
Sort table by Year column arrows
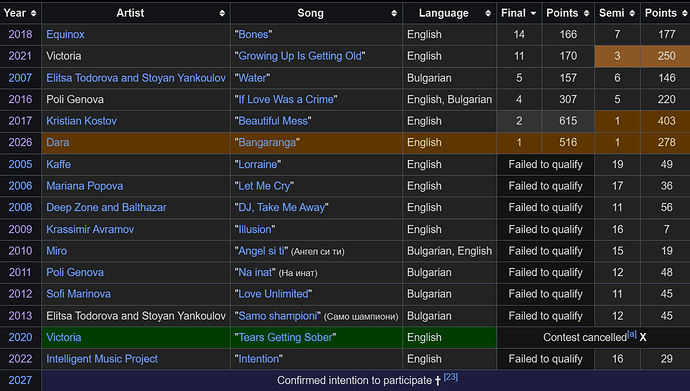pyautogui.click(x=33, y=13)
